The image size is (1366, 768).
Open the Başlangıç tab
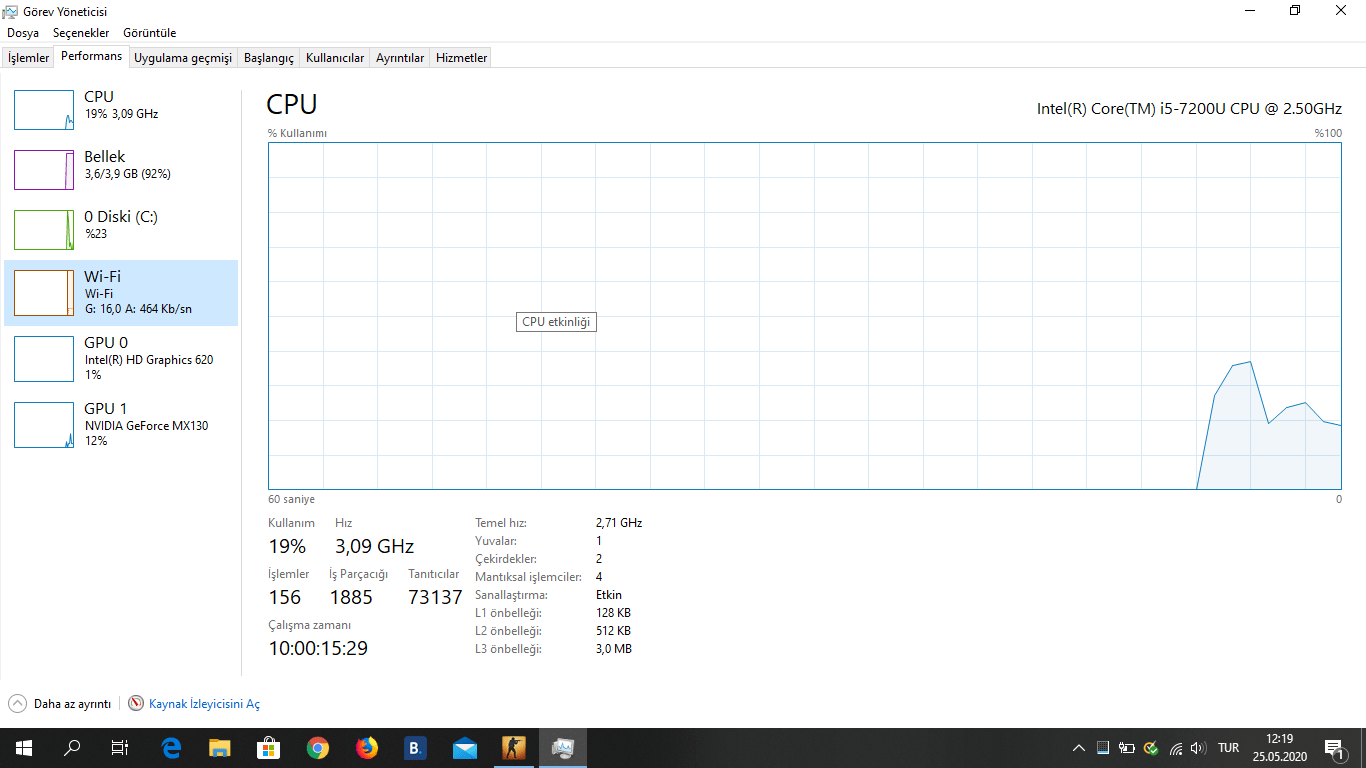click(269, 58)
